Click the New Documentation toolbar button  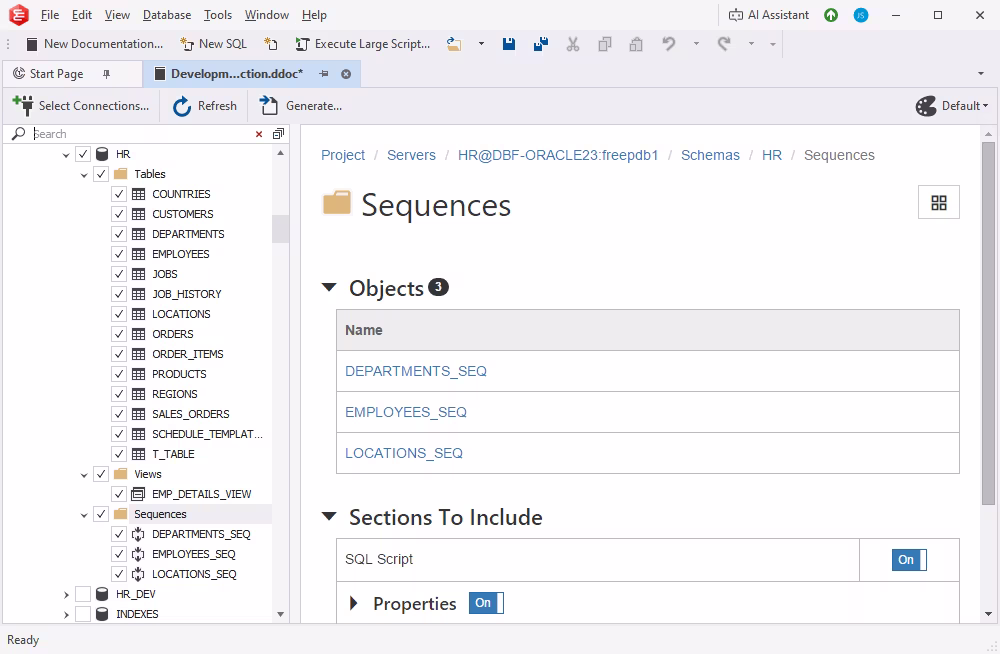pos(94,44)
